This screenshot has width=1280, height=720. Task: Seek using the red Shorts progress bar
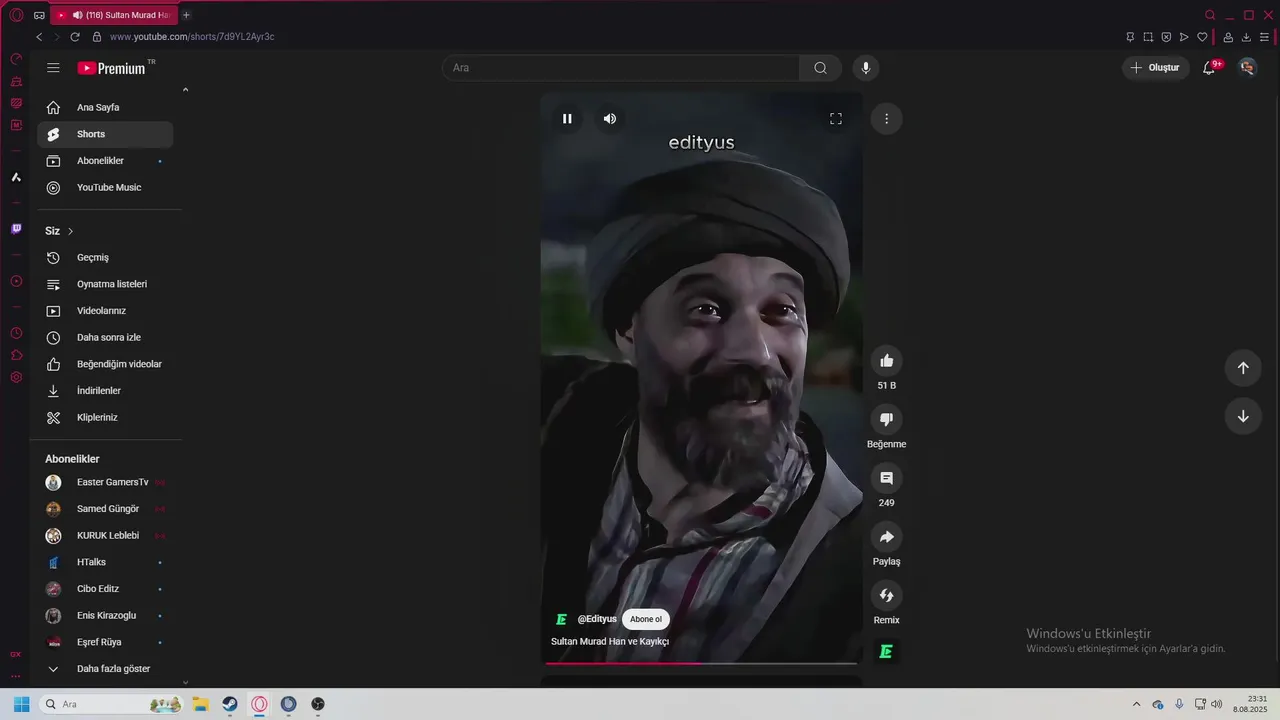coord(701,663)
